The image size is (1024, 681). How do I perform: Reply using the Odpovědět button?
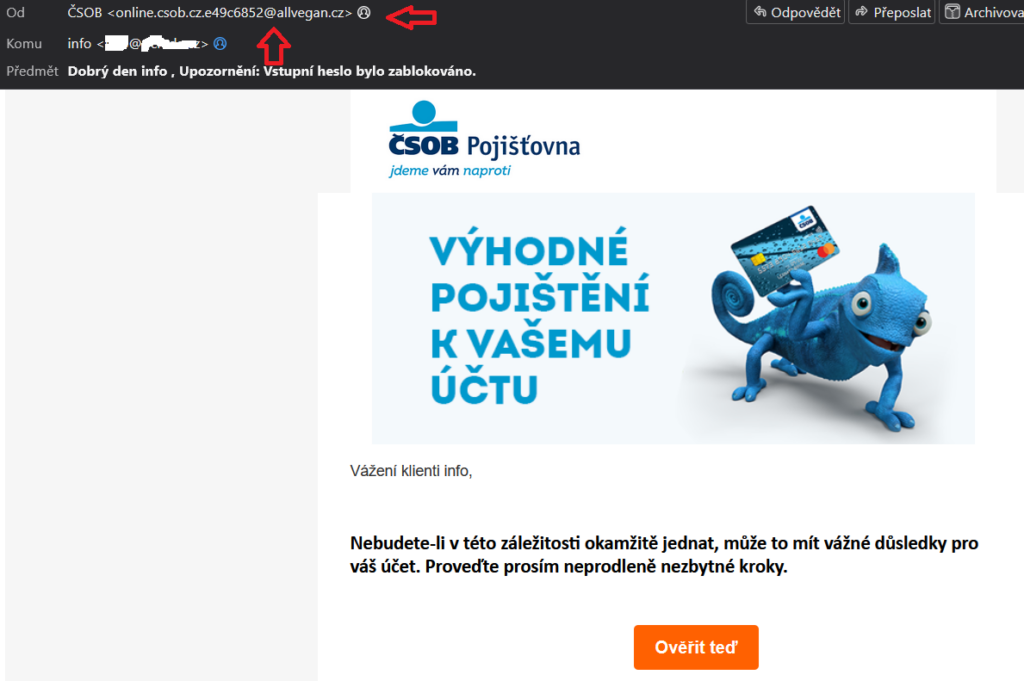pos(795,12)
